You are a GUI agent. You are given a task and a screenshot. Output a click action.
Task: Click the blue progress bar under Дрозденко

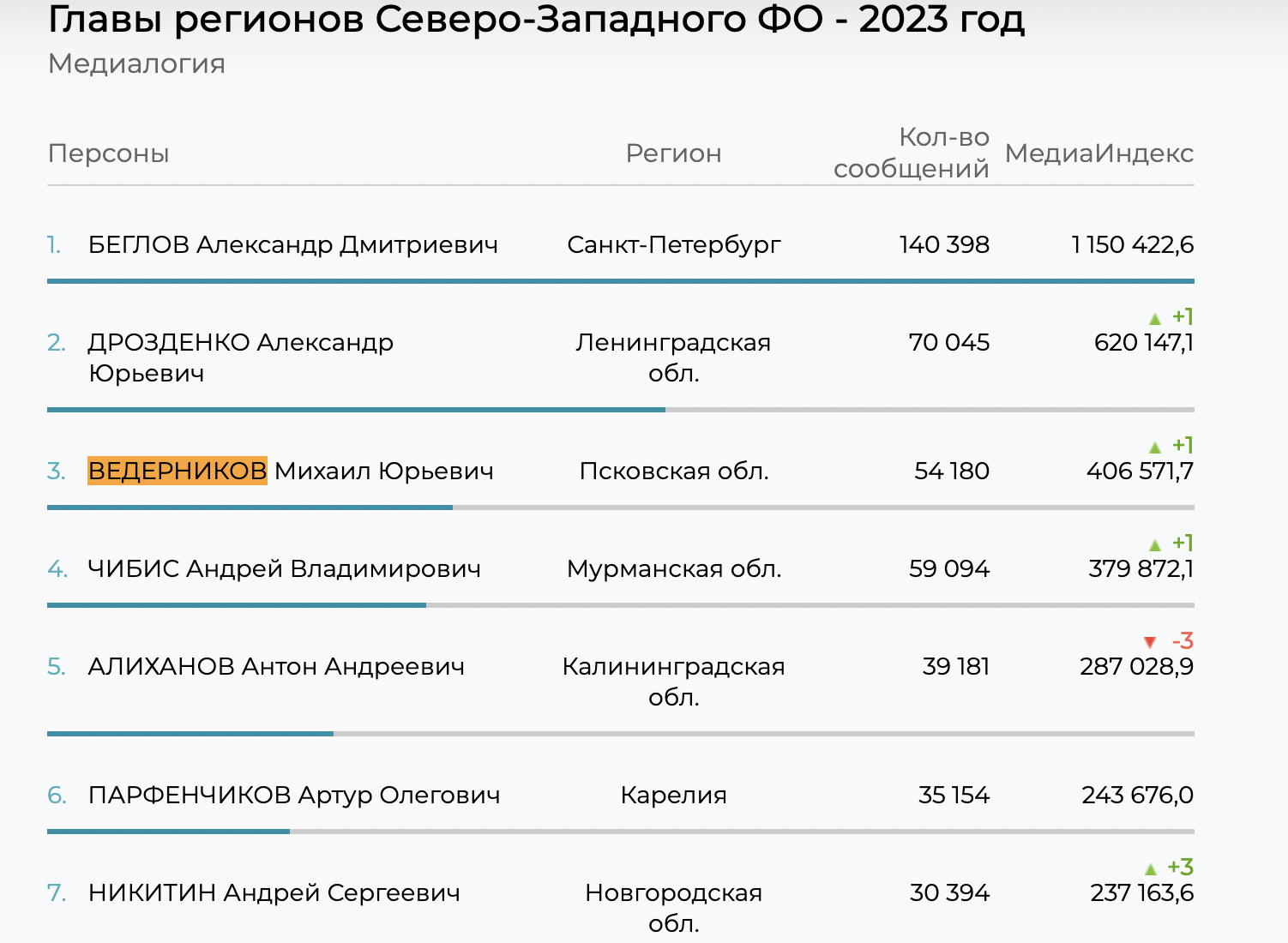pyautogui.click(x=356, y=410)
